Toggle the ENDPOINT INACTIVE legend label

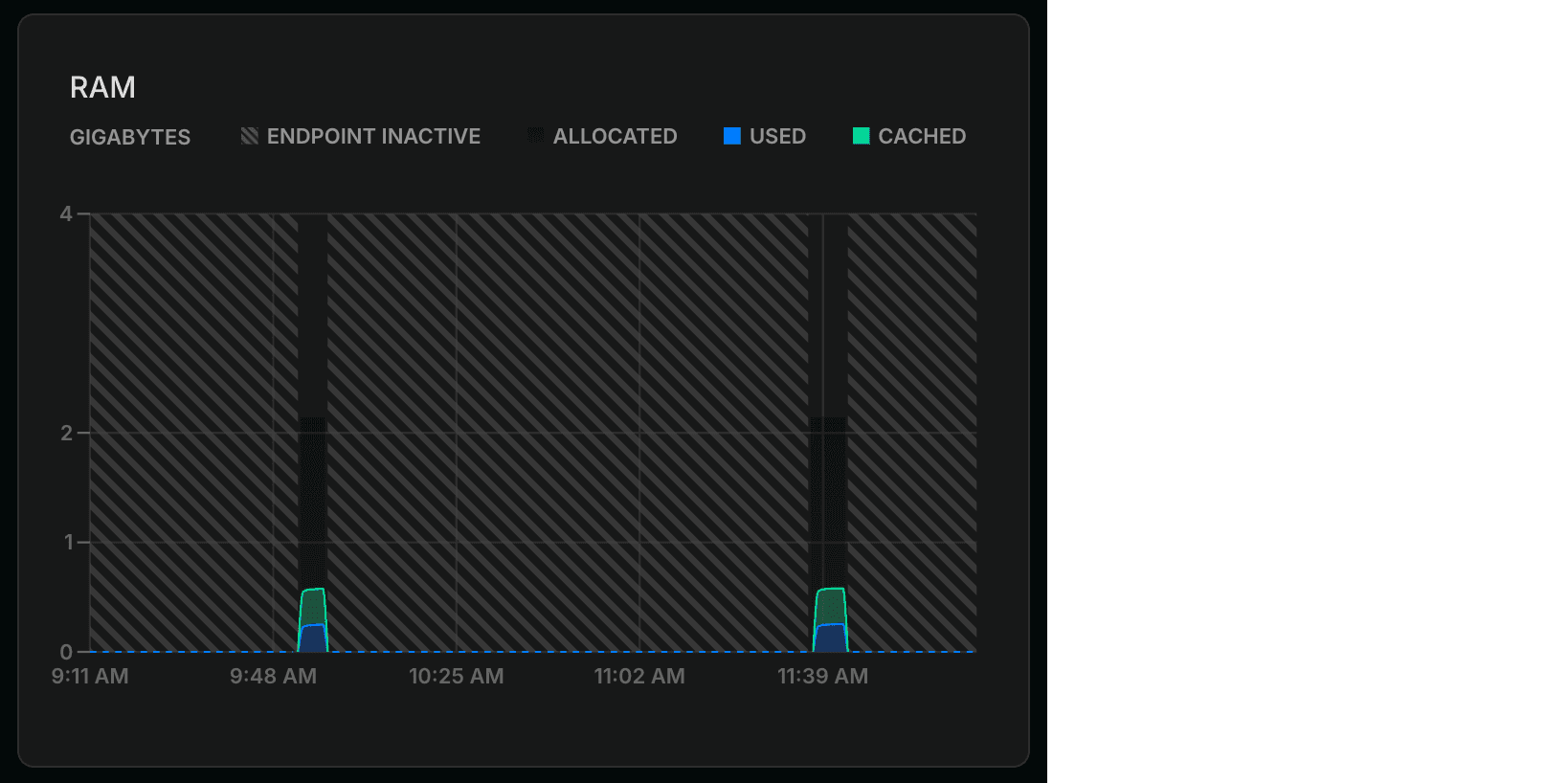(373, 136)
